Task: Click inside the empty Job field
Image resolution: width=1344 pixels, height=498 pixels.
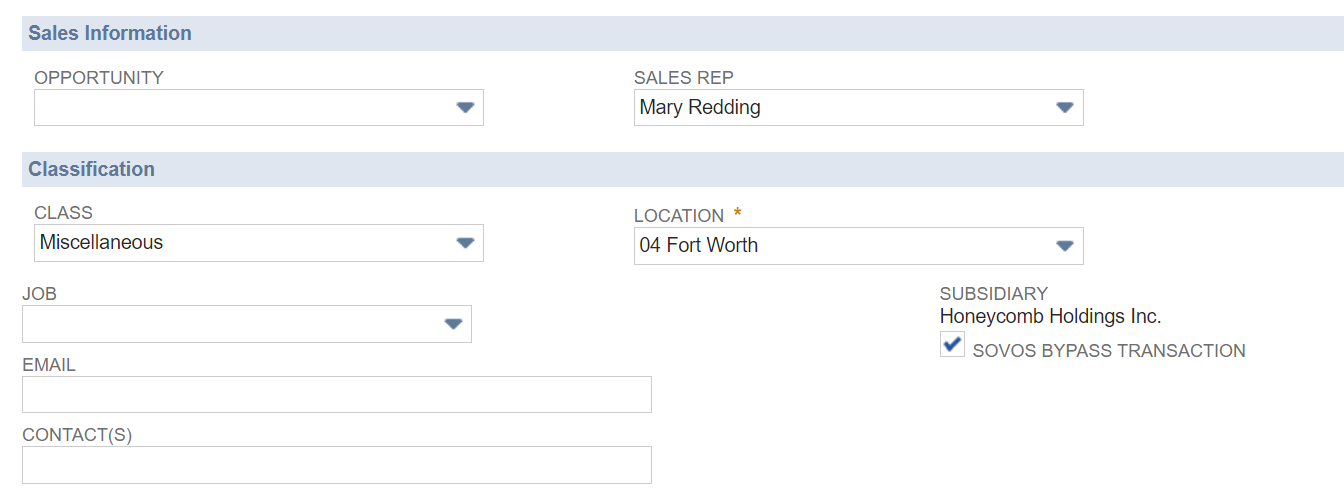Action: pos(230,324)
